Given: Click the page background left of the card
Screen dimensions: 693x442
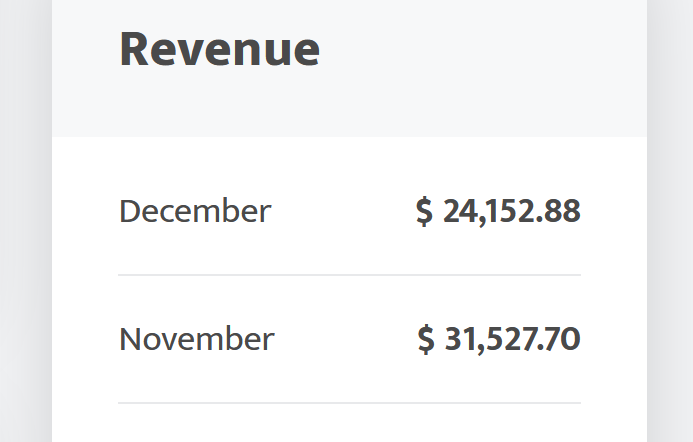Looking at the screenshot, I should pos(24,220).
